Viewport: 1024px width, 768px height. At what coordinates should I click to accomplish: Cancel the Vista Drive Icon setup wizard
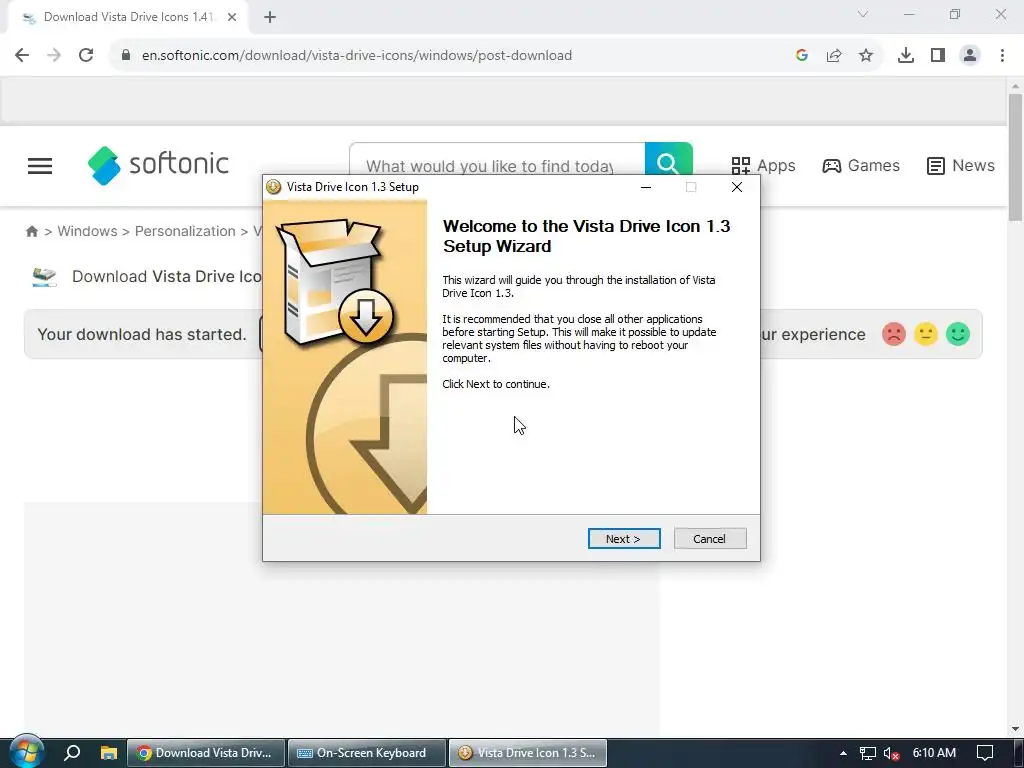click(x=710, y=539)
